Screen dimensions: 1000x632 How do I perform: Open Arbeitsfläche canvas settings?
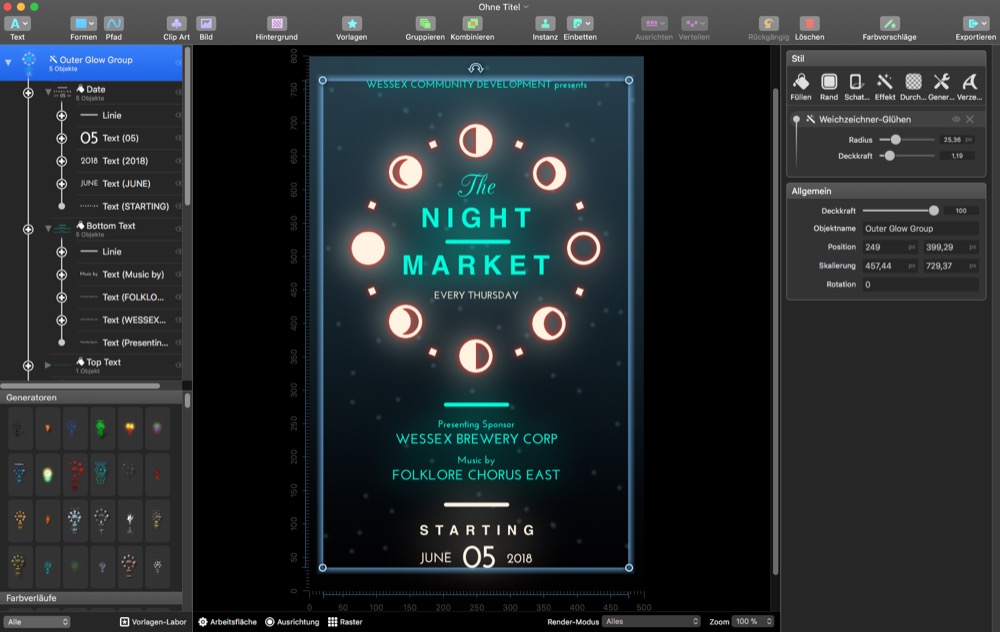tap(227, 622)
